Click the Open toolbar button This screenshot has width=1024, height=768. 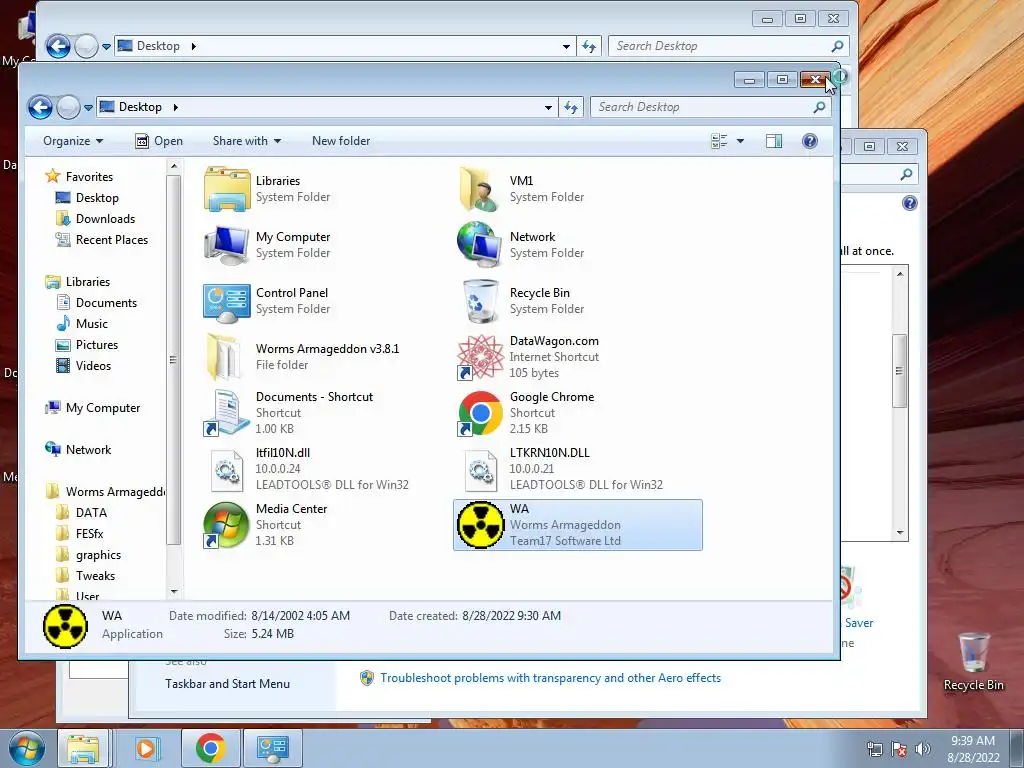click(159, 141)
